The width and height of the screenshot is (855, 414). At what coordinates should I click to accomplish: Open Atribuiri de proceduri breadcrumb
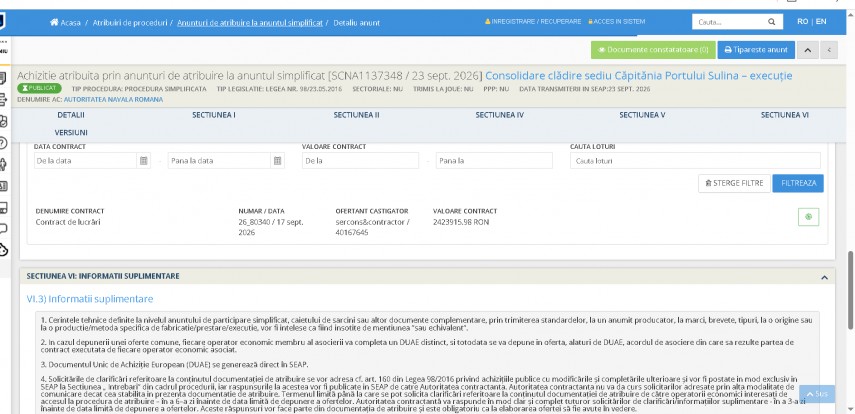130,23
